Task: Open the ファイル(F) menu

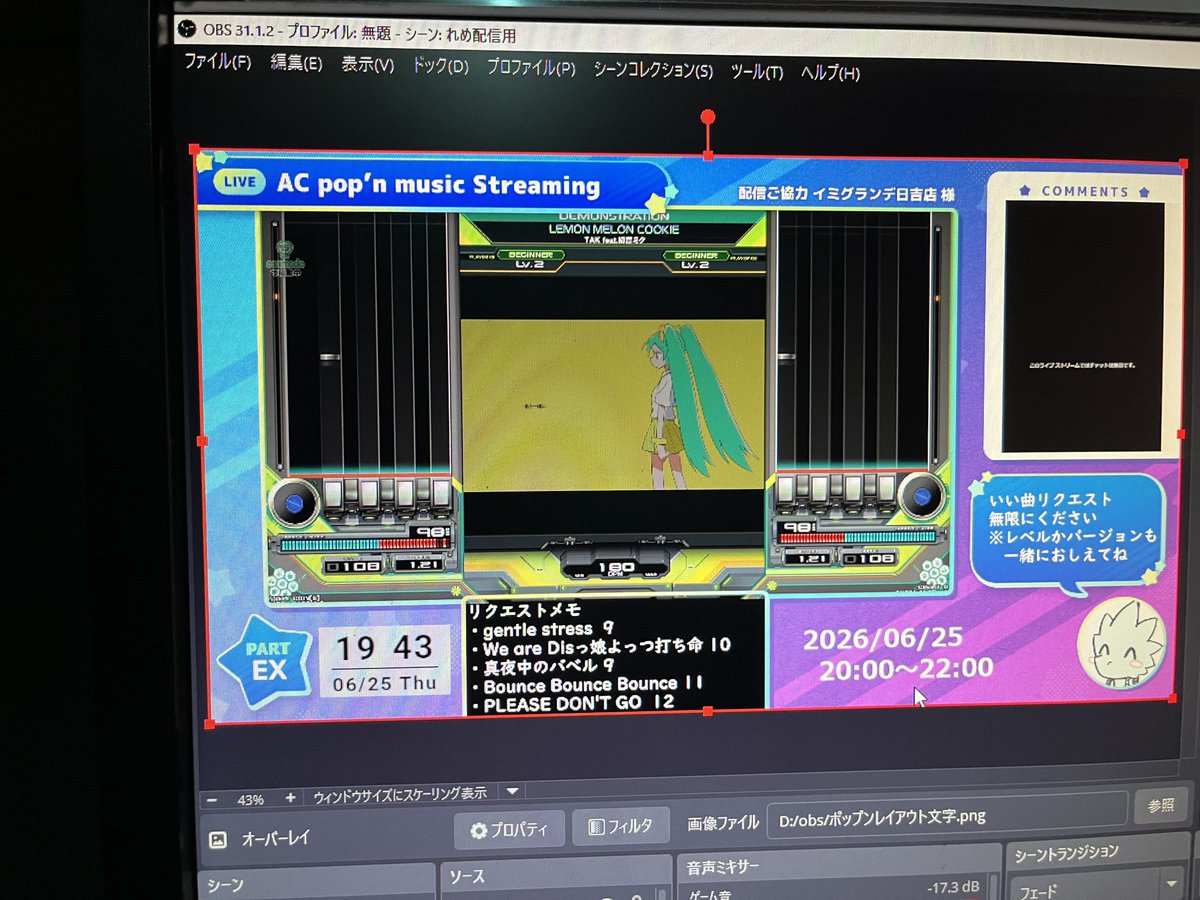Action: point(217,62)
